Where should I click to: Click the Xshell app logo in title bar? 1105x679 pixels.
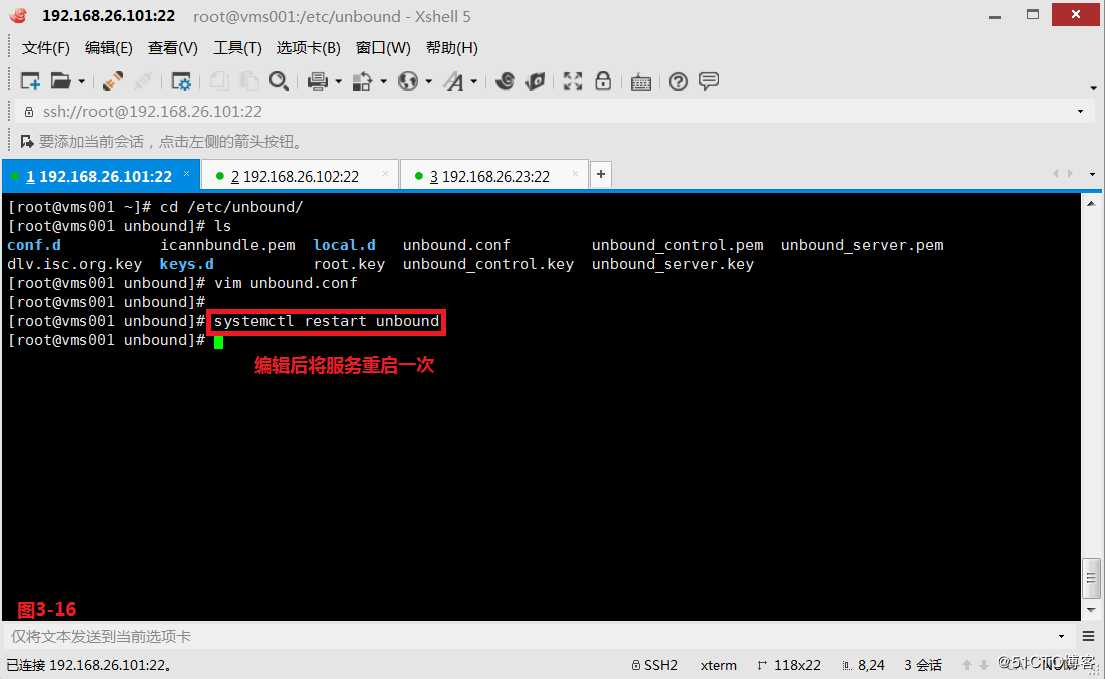[x=18, y=15]
